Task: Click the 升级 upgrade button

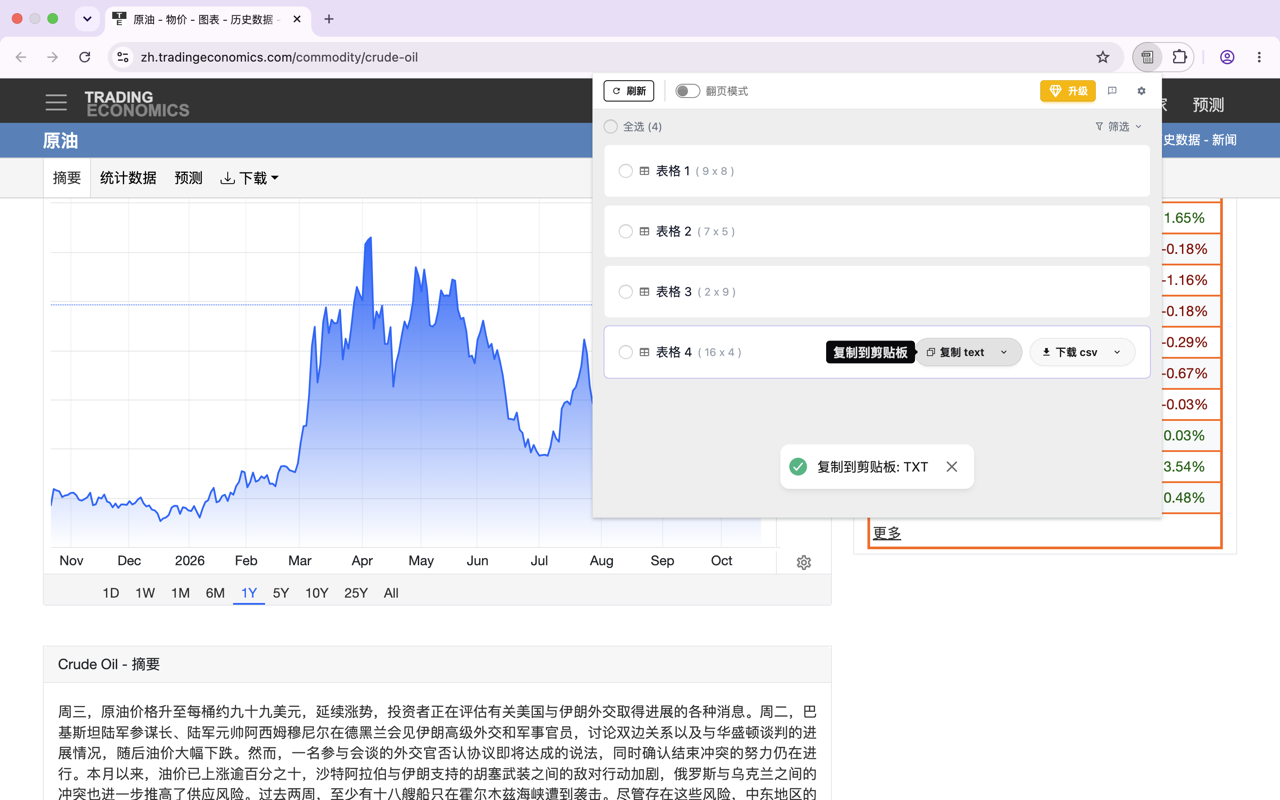Action: point(1068,91)
